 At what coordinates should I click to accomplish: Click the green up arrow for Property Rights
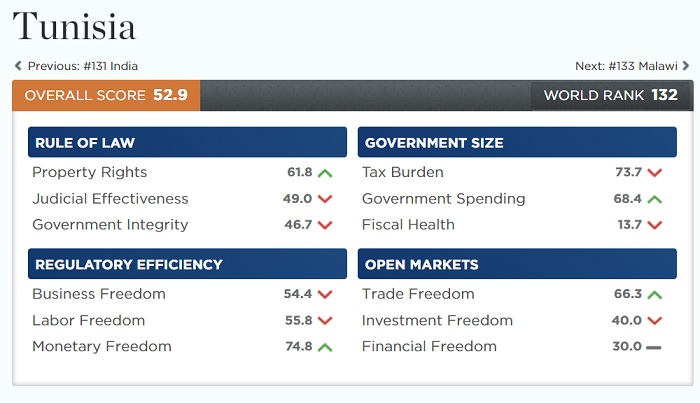click(325, 173)
